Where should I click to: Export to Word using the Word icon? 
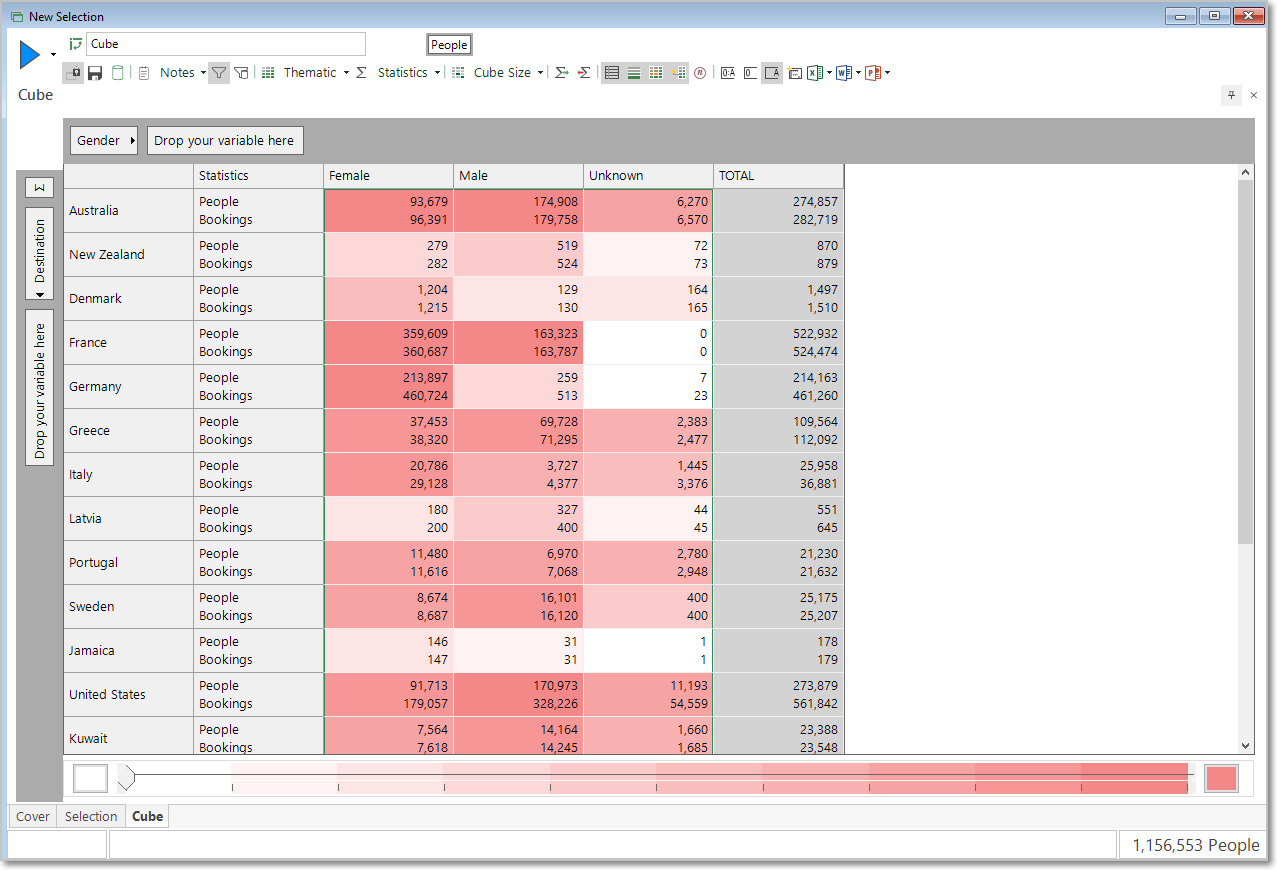coord(844,73)
